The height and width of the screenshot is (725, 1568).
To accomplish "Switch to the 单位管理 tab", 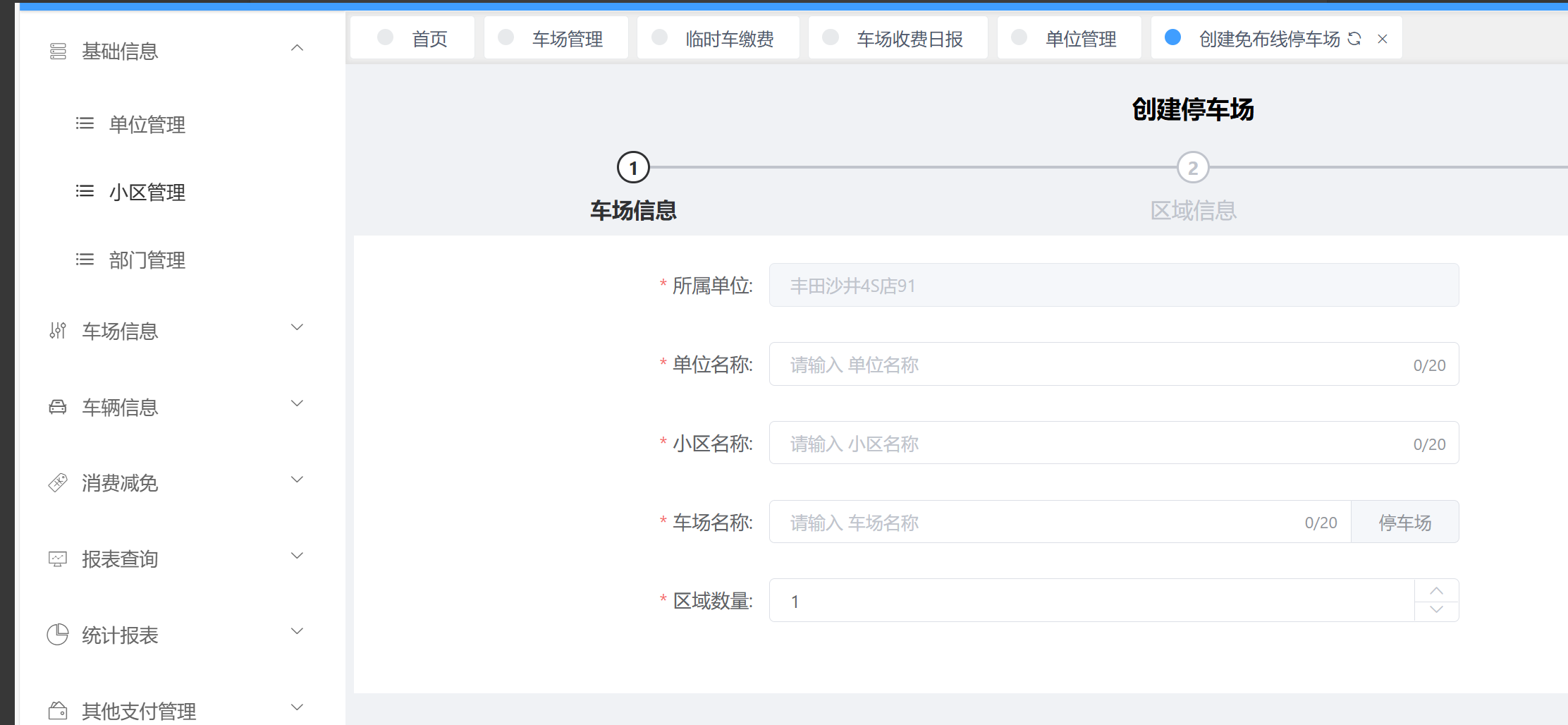I will pyautogui.click(x=1070, y=38).
